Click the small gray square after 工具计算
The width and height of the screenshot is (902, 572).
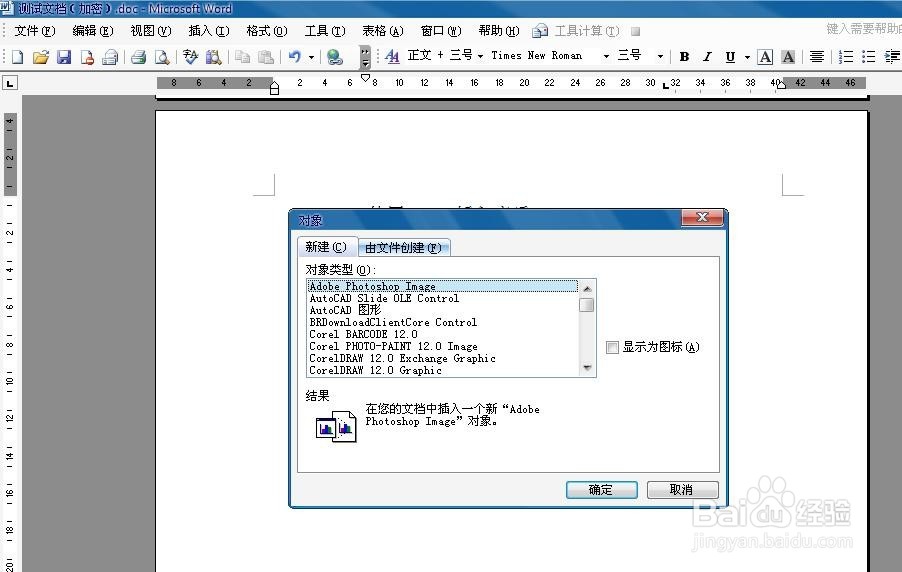coord(635,31)
